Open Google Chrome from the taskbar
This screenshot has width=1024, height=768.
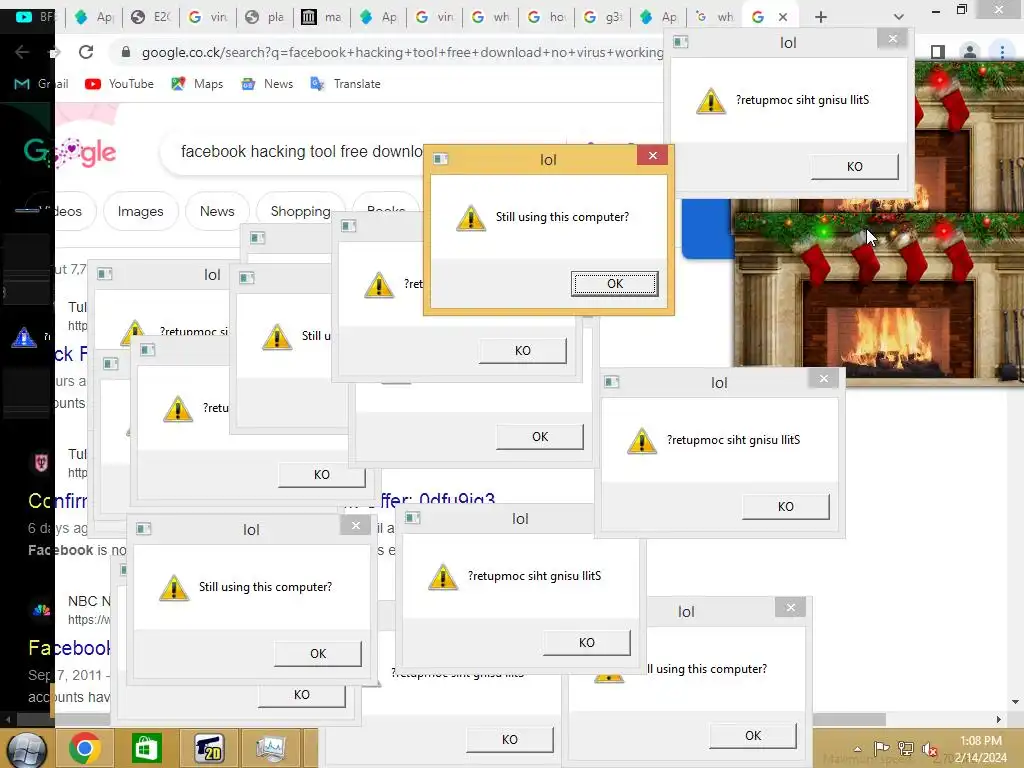point(84,748)
